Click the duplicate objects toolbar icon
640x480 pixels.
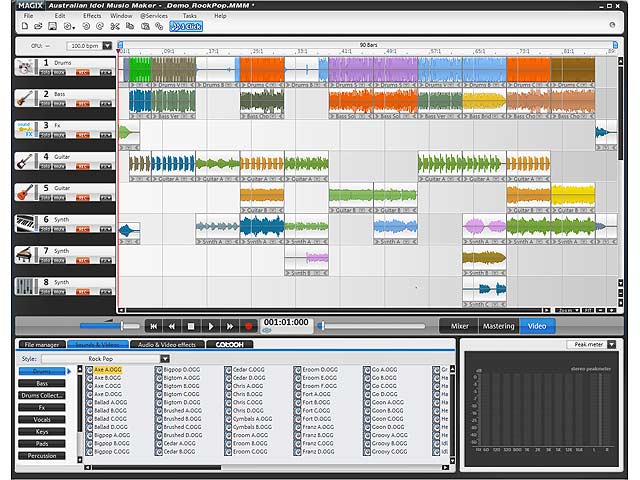159,26
